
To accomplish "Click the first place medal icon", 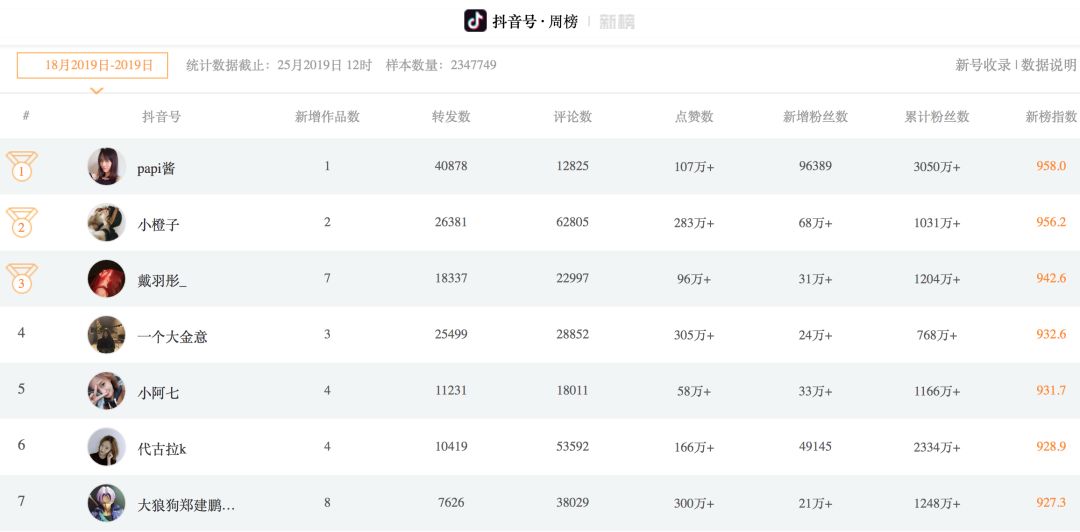I will [x=21, y=166].
